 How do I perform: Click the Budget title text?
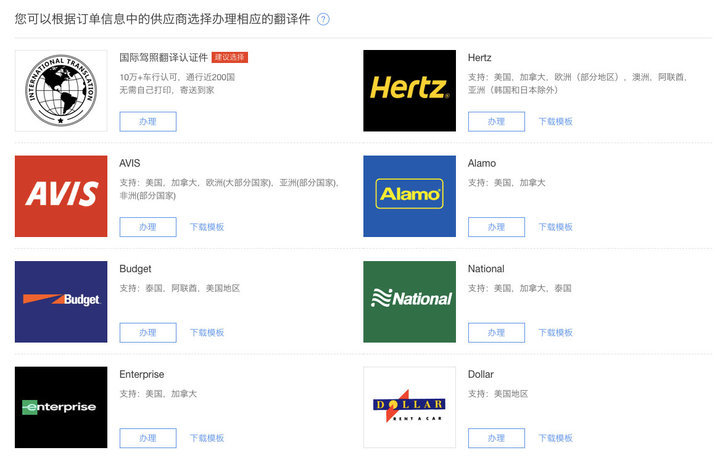135,269
